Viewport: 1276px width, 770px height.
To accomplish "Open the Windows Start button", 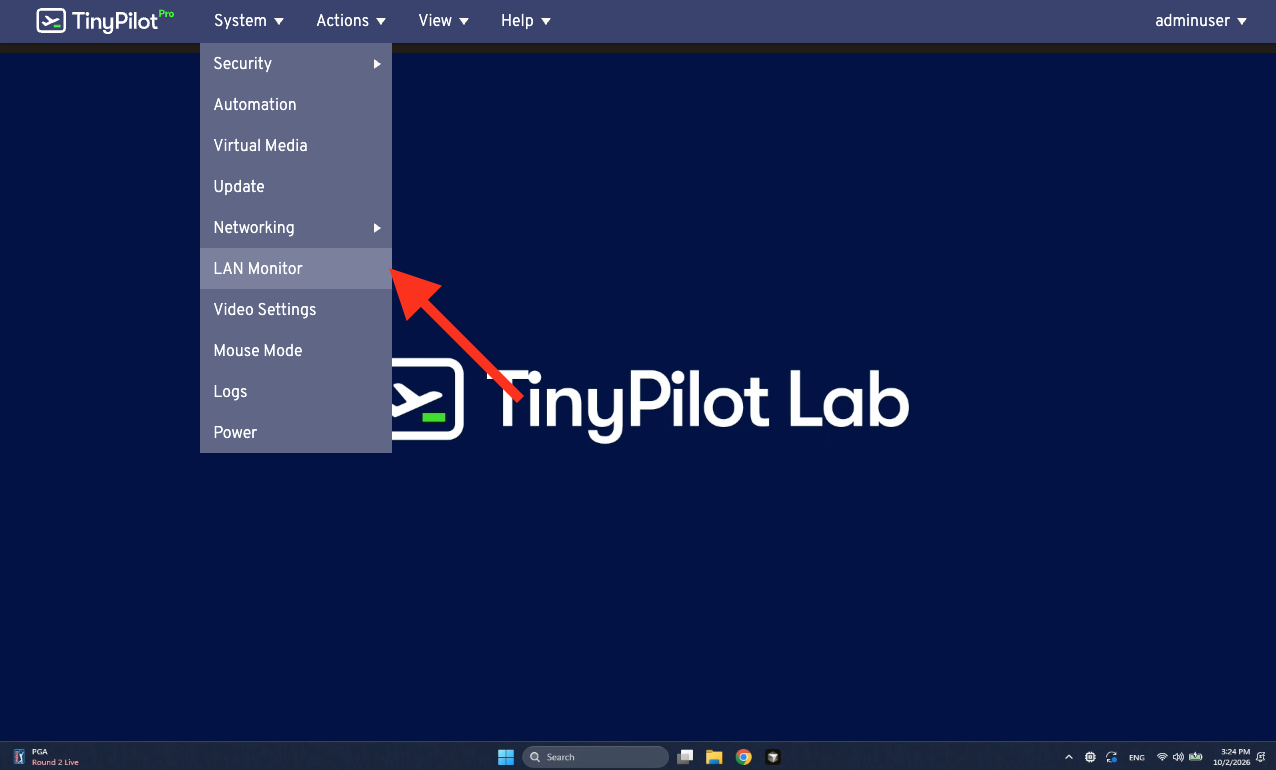I will click(506, 757).
